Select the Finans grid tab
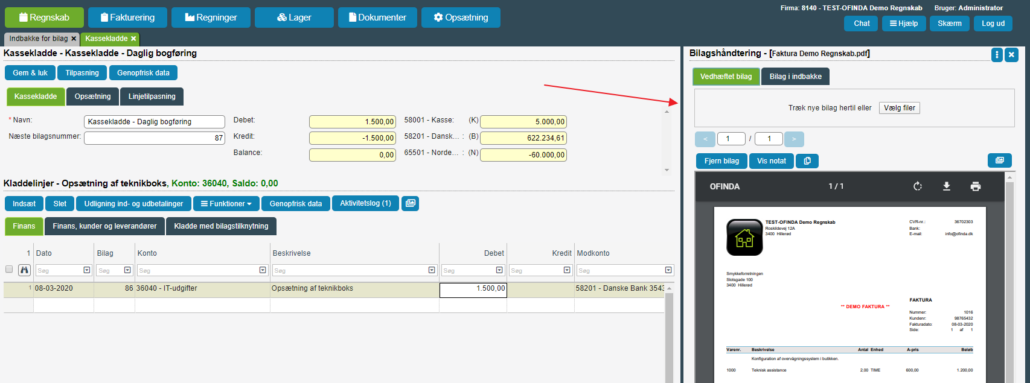 coord(24,226)
